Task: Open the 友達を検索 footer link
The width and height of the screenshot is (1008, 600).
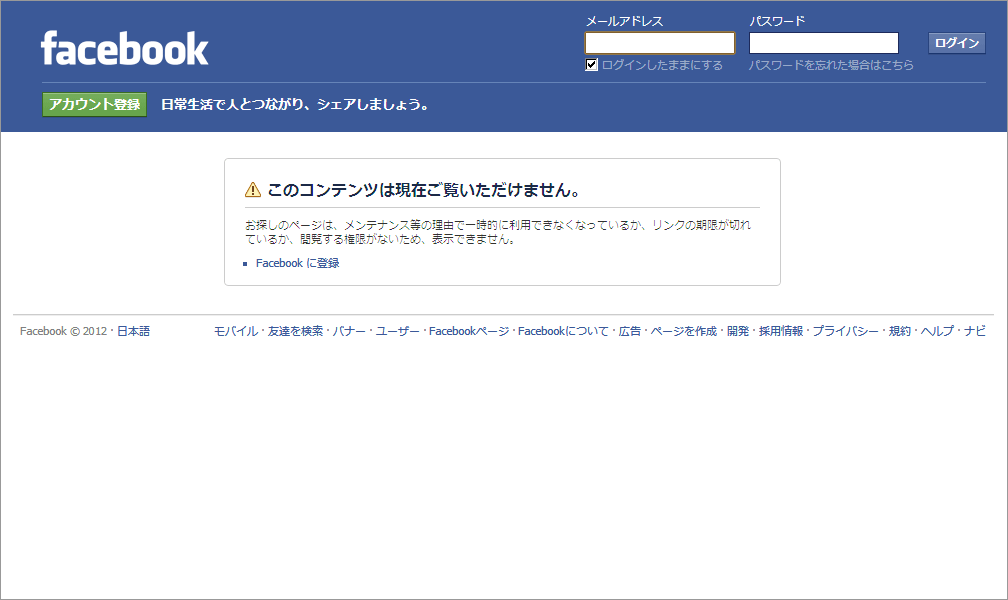Action: click(295, 331)
